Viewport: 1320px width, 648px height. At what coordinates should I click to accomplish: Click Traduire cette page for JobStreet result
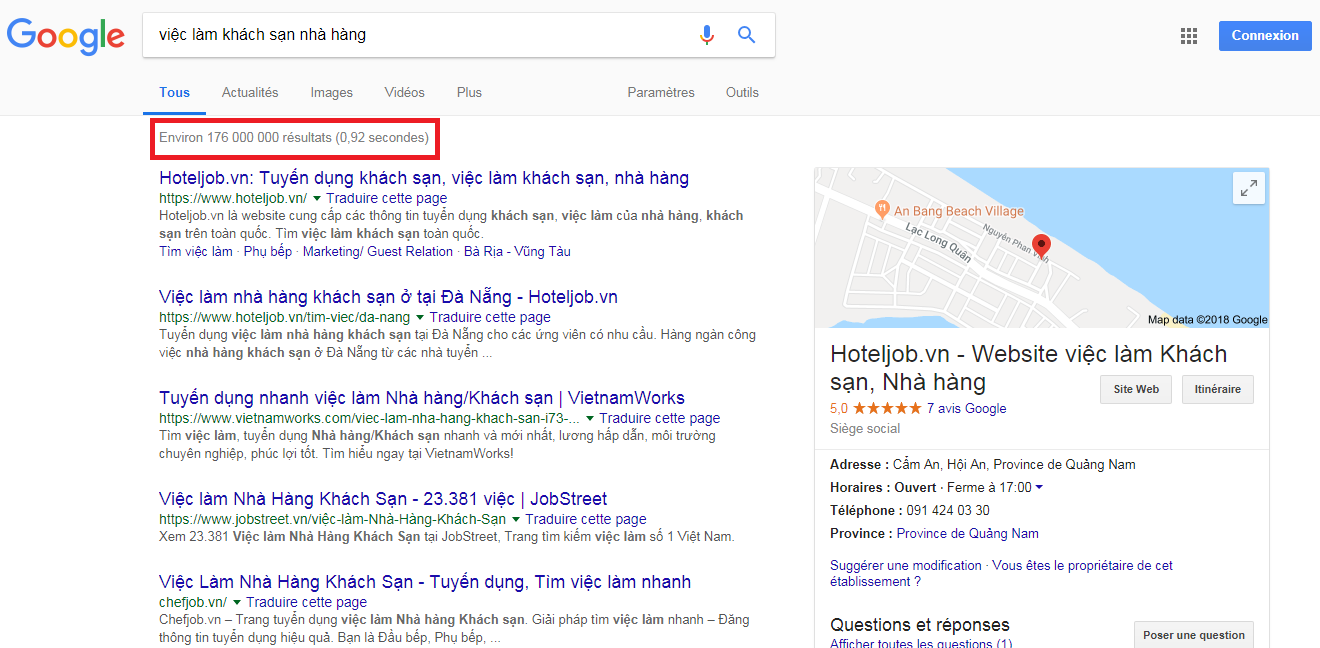point(586,519)
